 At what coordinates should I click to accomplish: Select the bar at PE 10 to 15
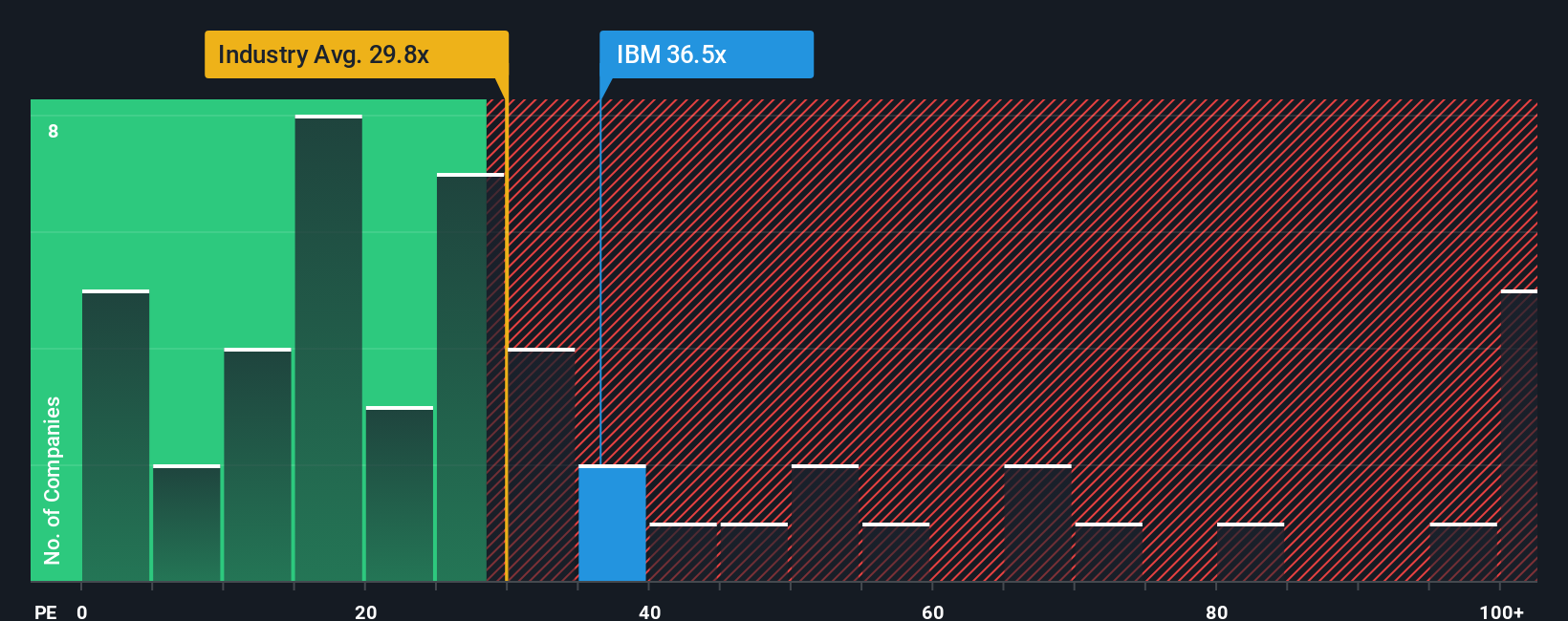click(257, 464)
